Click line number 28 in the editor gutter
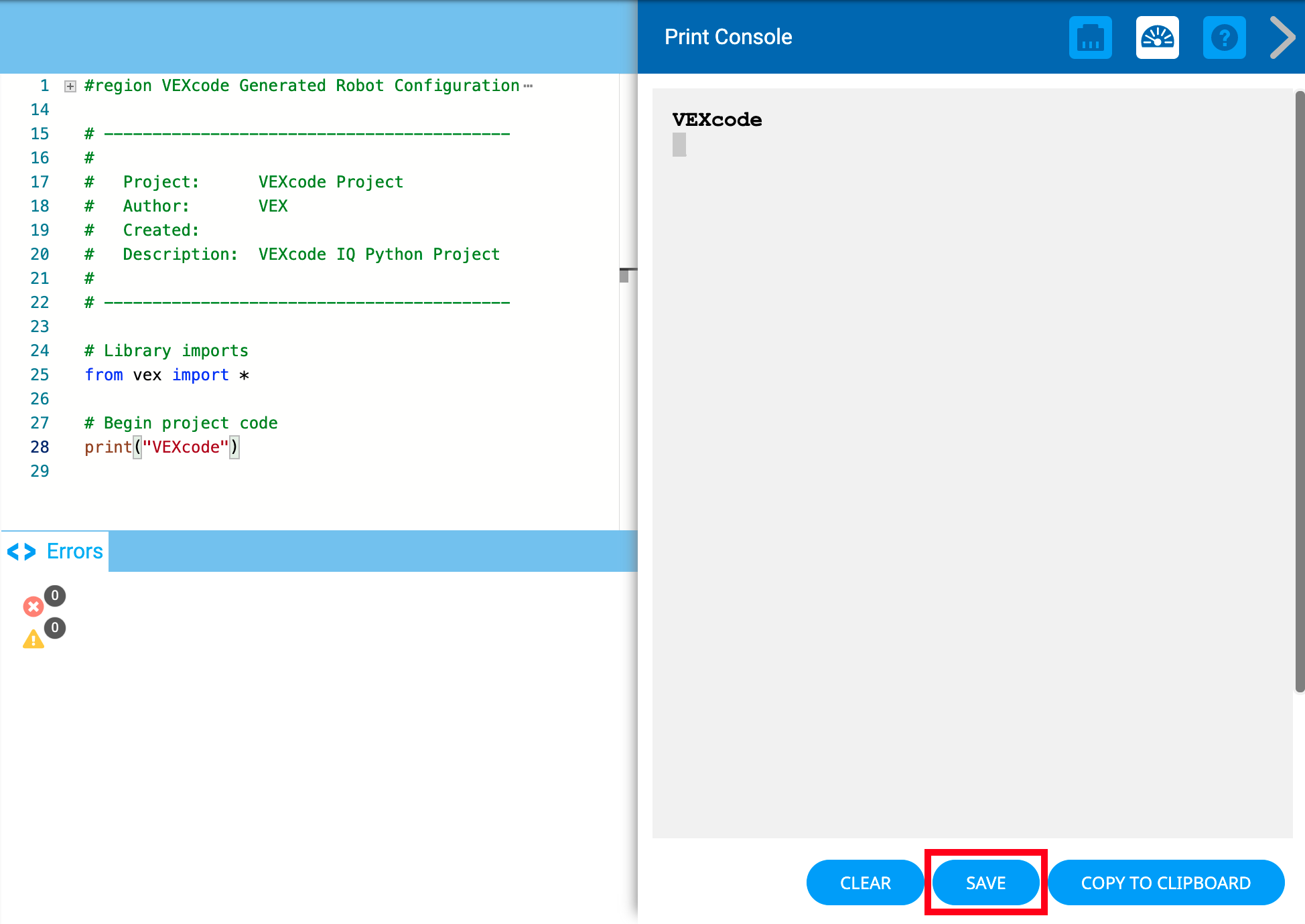The height and width of the screenshot is (924, 1305). tap(40, 447)
